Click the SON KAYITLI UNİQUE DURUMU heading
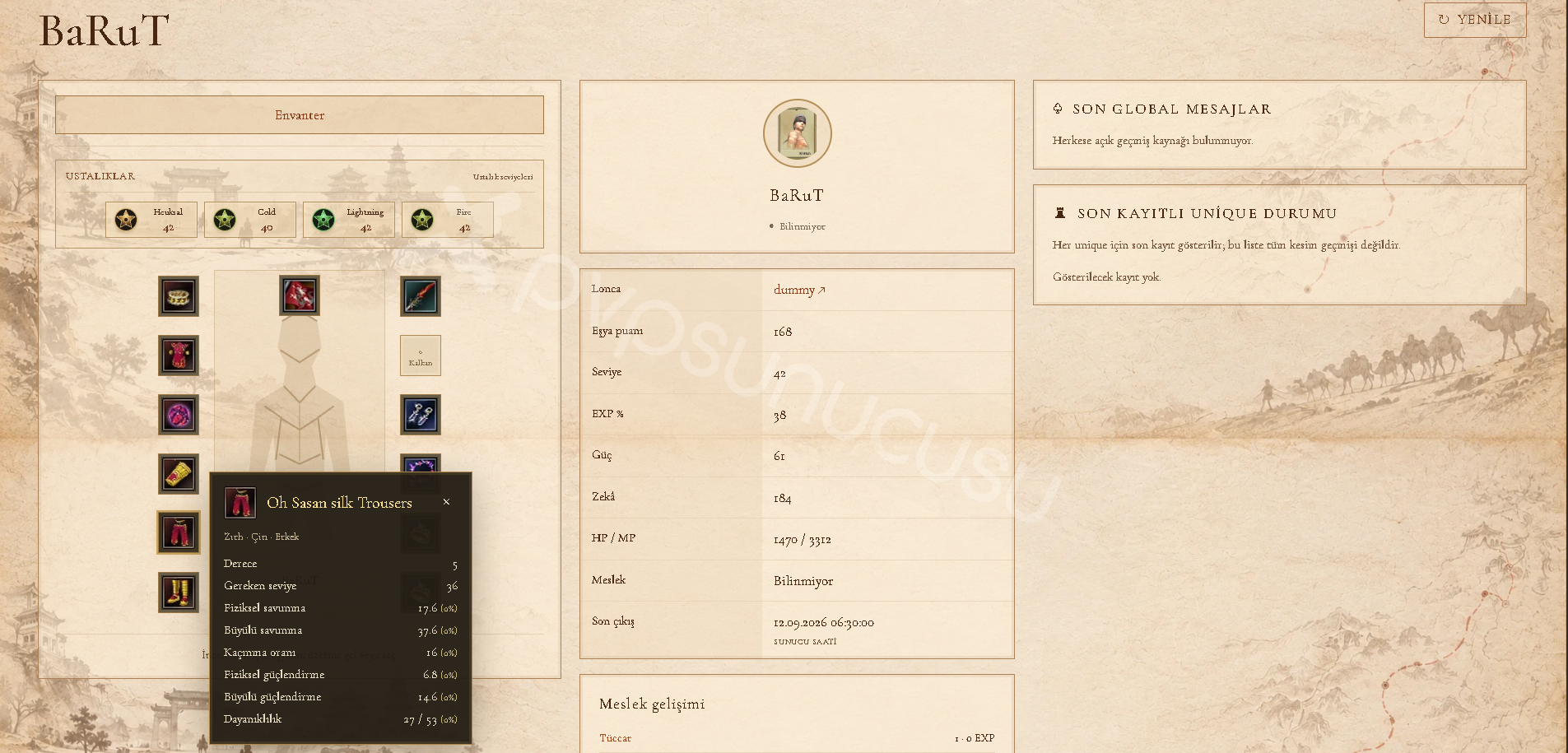 [1207, 213]
